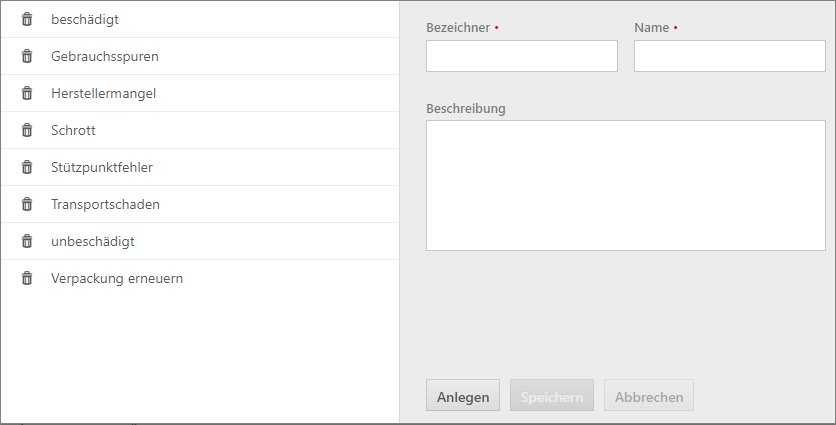This screenshot has height=425, width=836.
Task: Pick Transportschaden in the list
Action: pyautogui.click(x=200, y=204)
